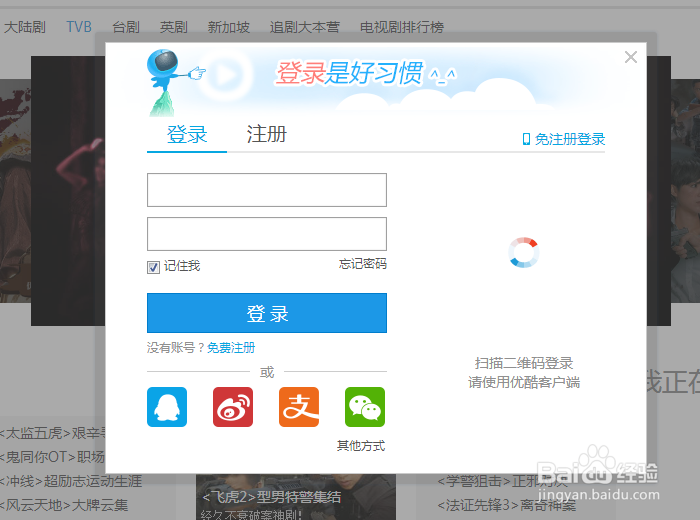The width and height of the screenshot is (700, 520).
Task: Sign in using the Alipay icon
Action: point(299,407)
